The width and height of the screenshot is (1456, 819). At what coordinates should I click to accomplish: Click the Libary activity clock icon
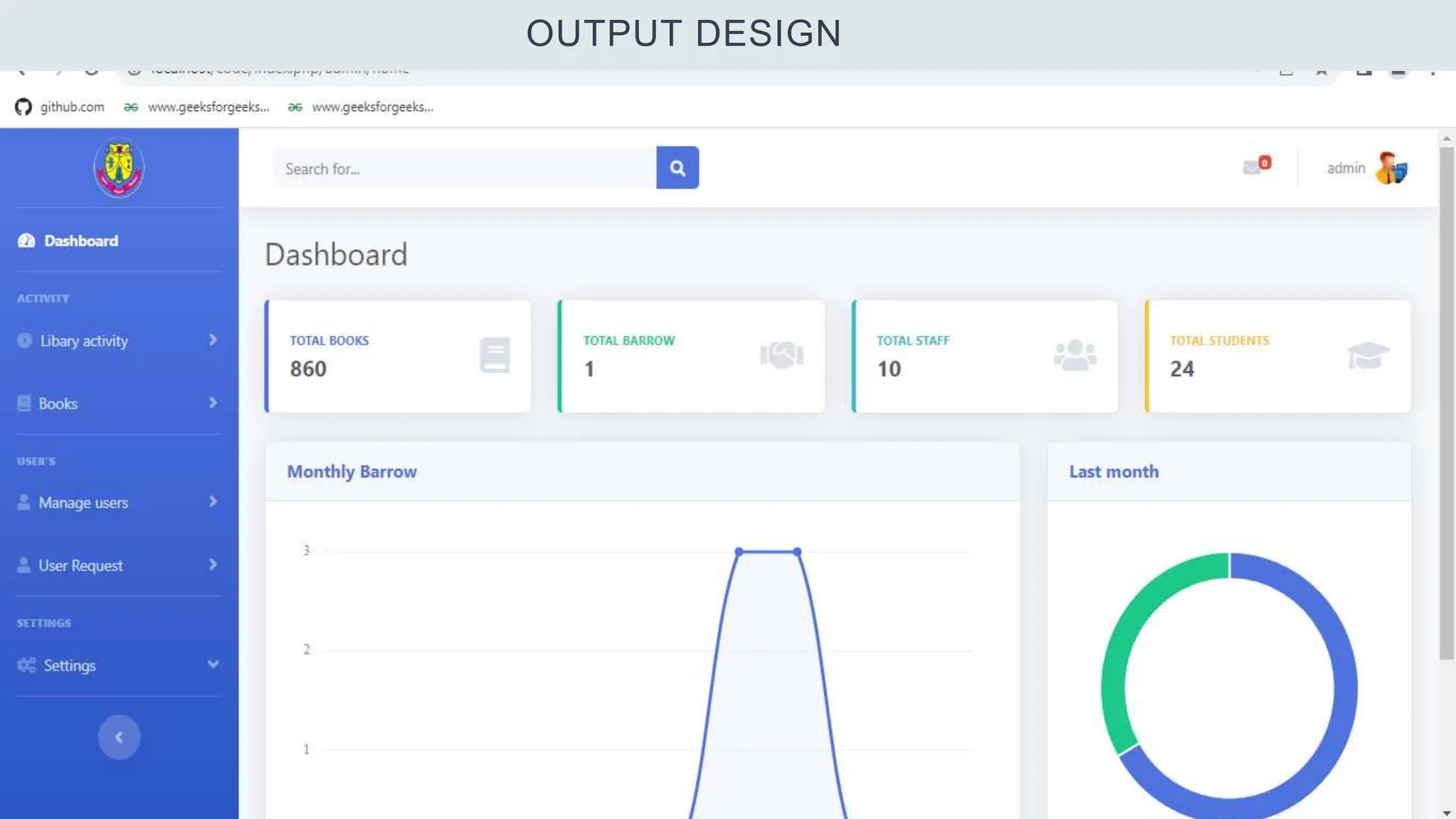coord(25,341)
